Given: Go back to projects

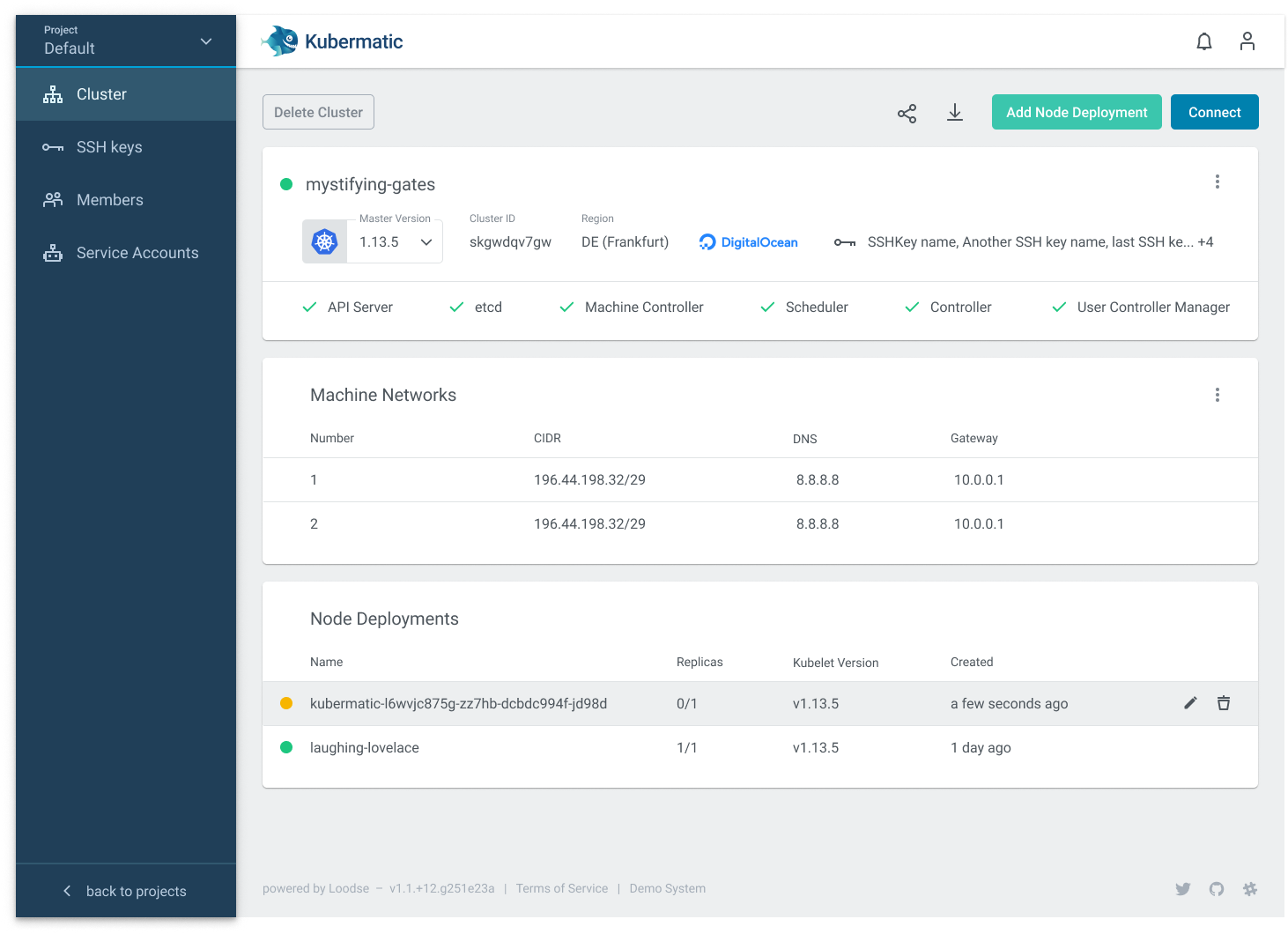Looking at the screenshot, I should click(x=126, y=891).
